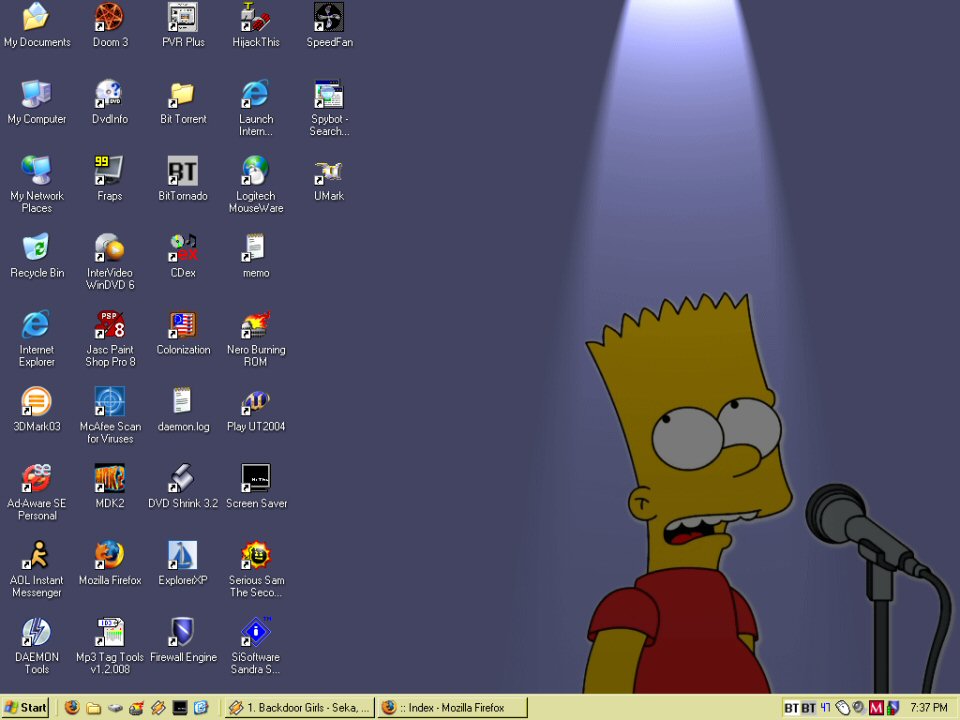960x720 pixels.
Task: Launch InterVideo WinDVD 6
Action: (110, 261)
